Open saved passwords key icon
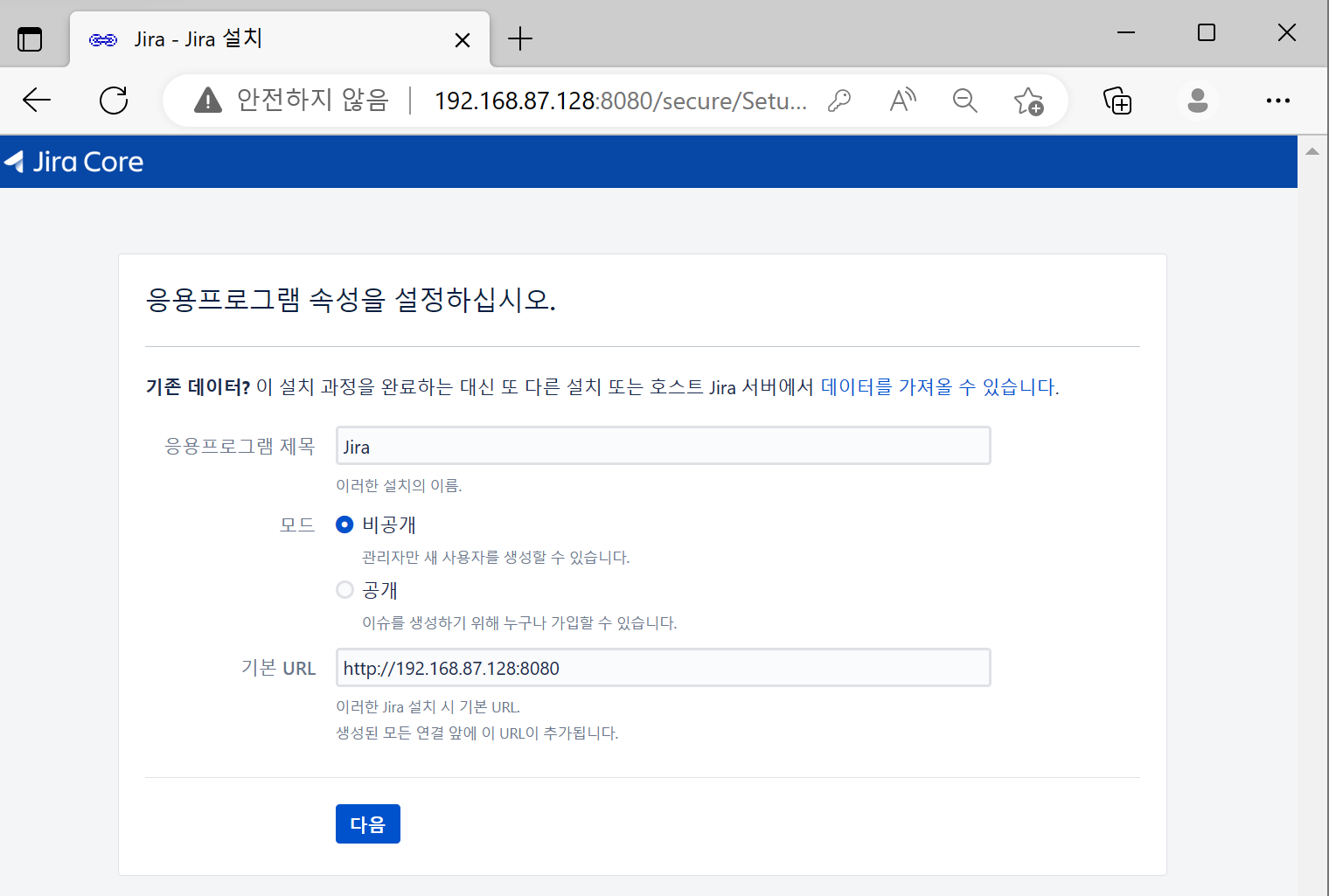1329x896 pixels. tap(839, 101)
